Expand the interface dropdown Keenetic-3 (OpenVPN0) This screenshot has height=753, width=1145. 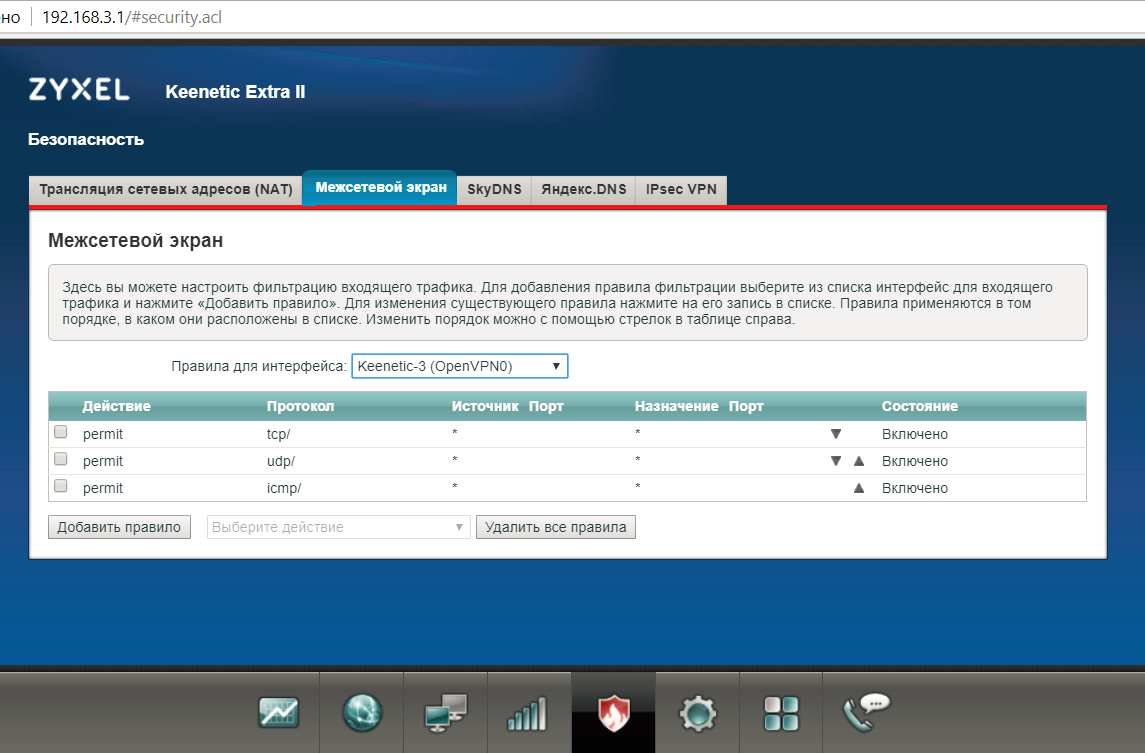point(459,367)
